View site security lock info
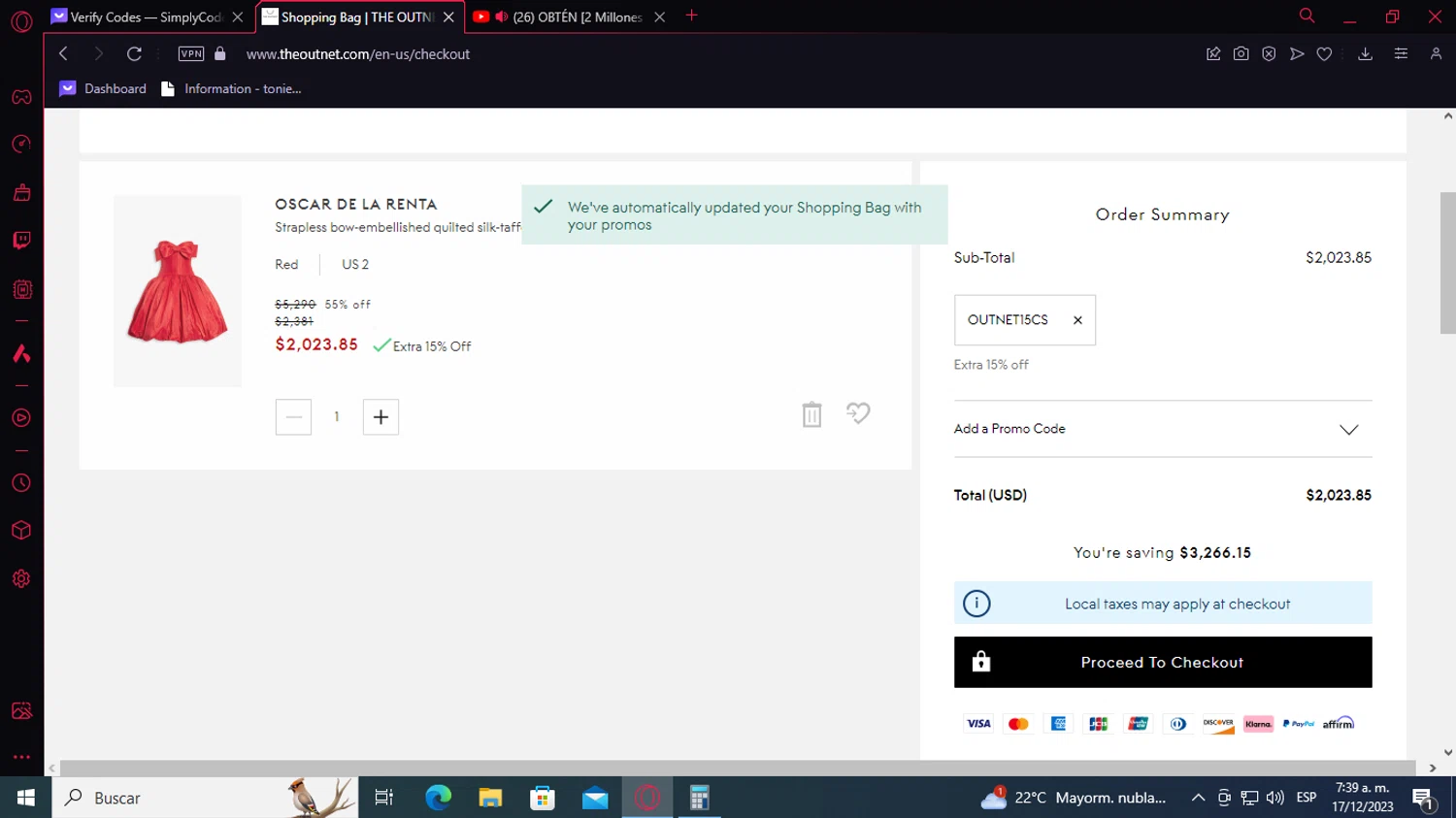The image size is (1456, 818). [x=220, y=54]
